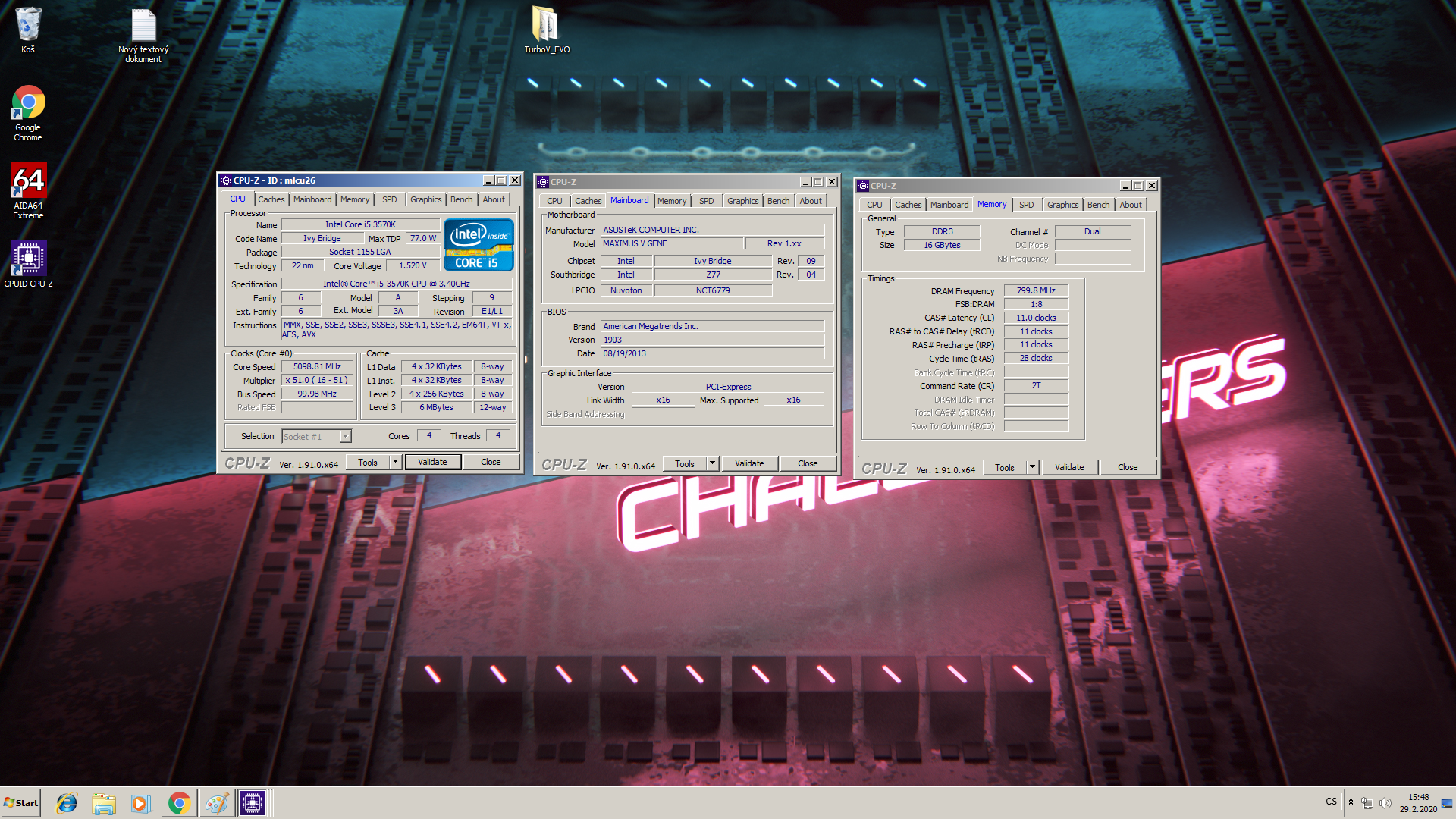Select SPD tab in Mainboard window
Image resolution: width=1456 pixels, height=819 pixels.
[x=707, y=201]
